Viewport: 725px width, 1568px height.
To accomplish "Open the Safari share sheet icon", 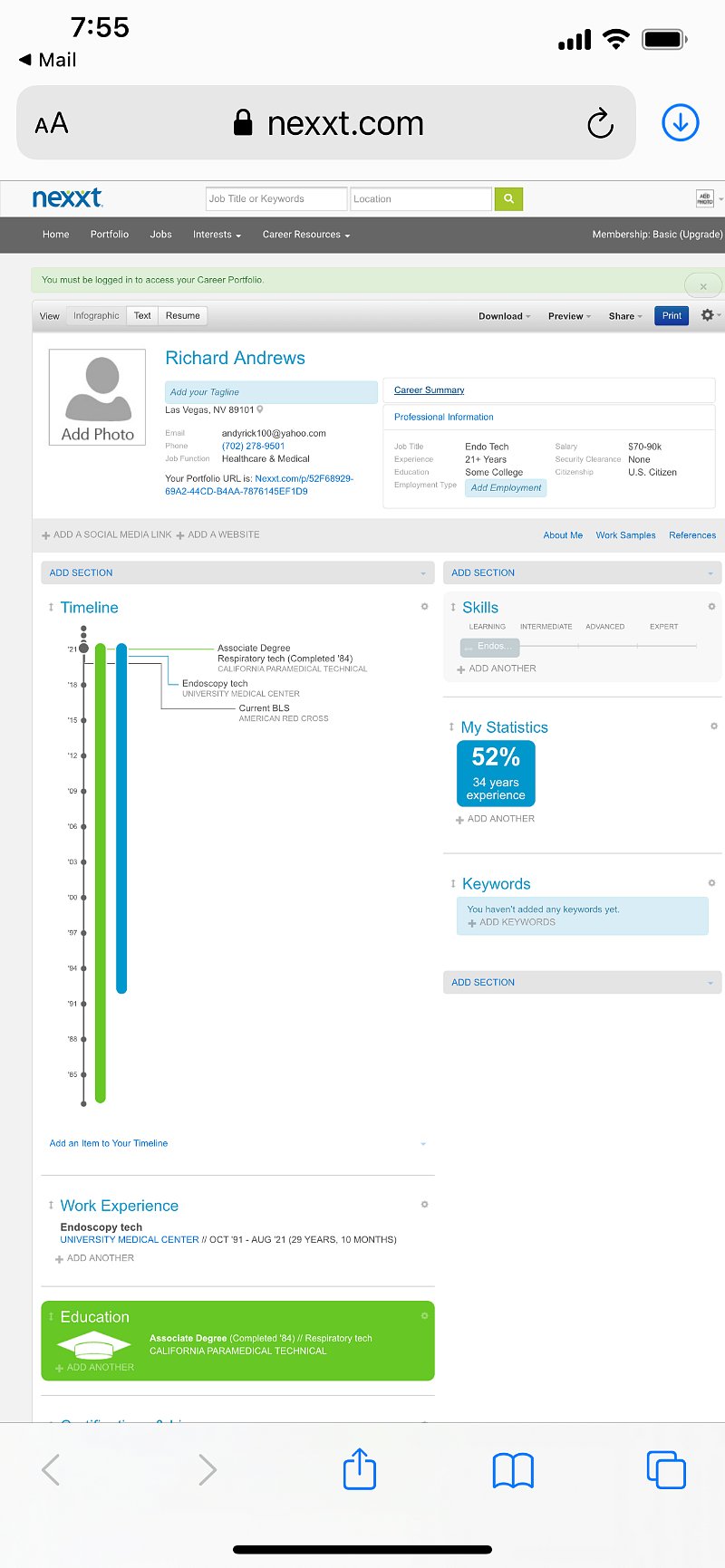I will 359,1469.
